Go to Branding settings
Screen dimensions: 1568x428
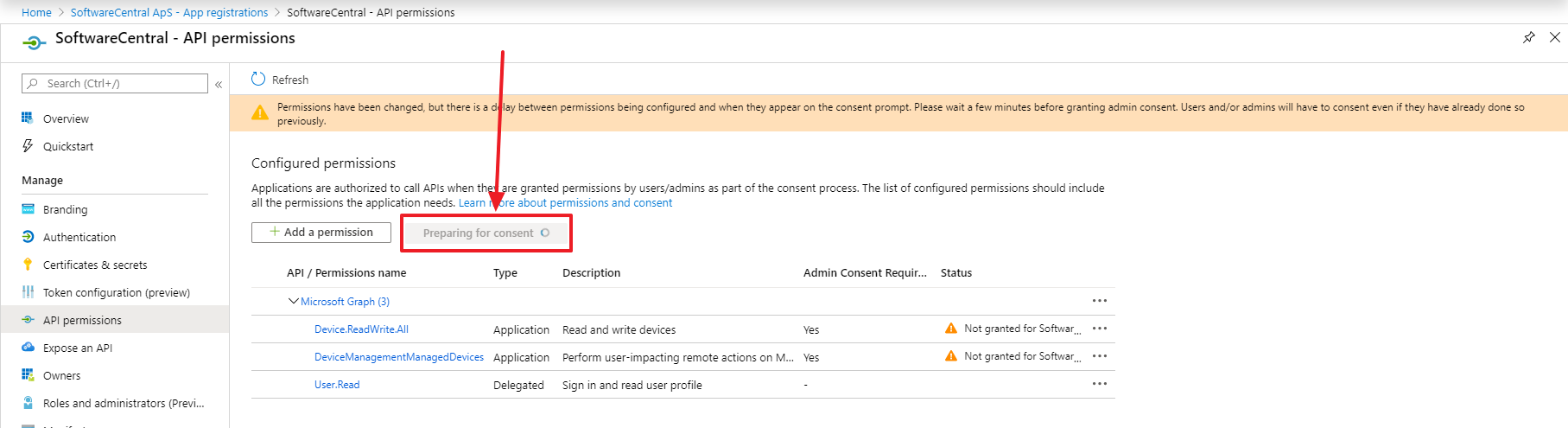pos(65,210)
